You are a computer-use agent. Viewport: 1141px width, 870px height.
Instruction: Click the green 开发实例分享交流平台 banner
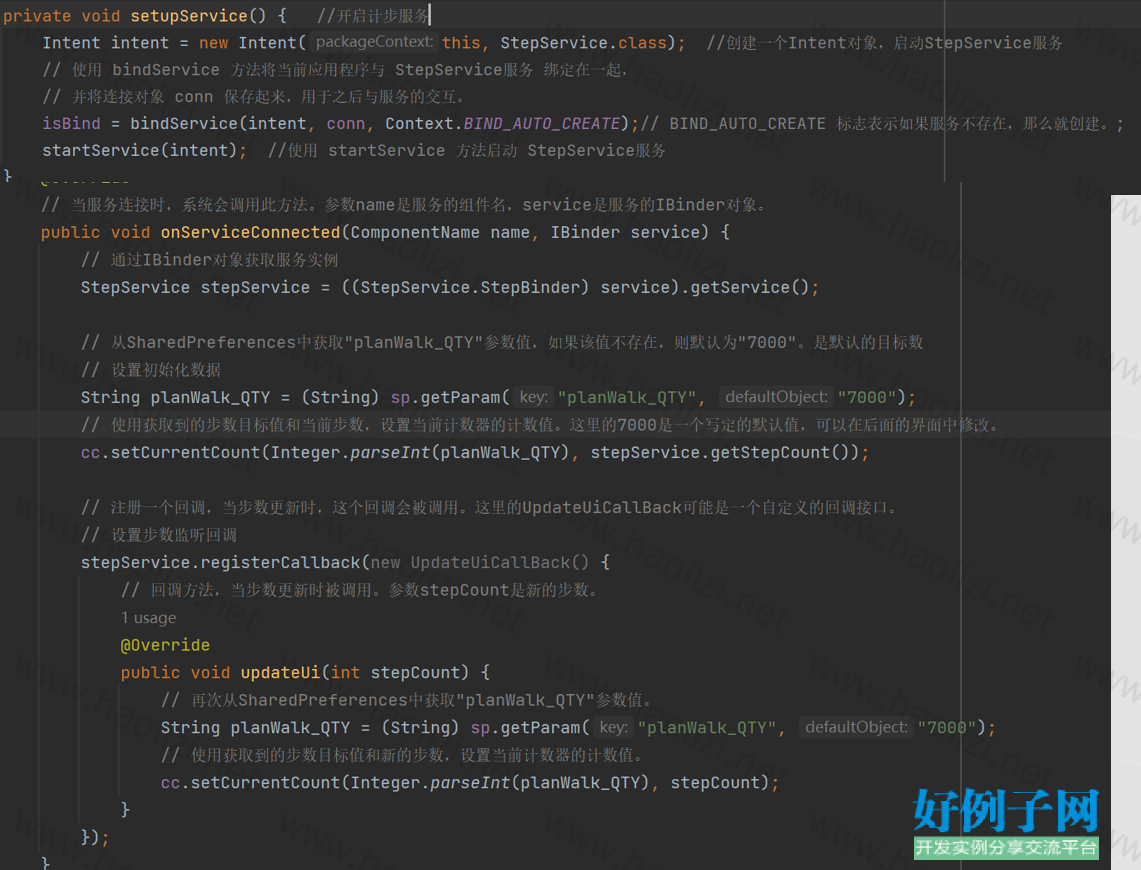pyautogui.click(x=1006, y=848)
